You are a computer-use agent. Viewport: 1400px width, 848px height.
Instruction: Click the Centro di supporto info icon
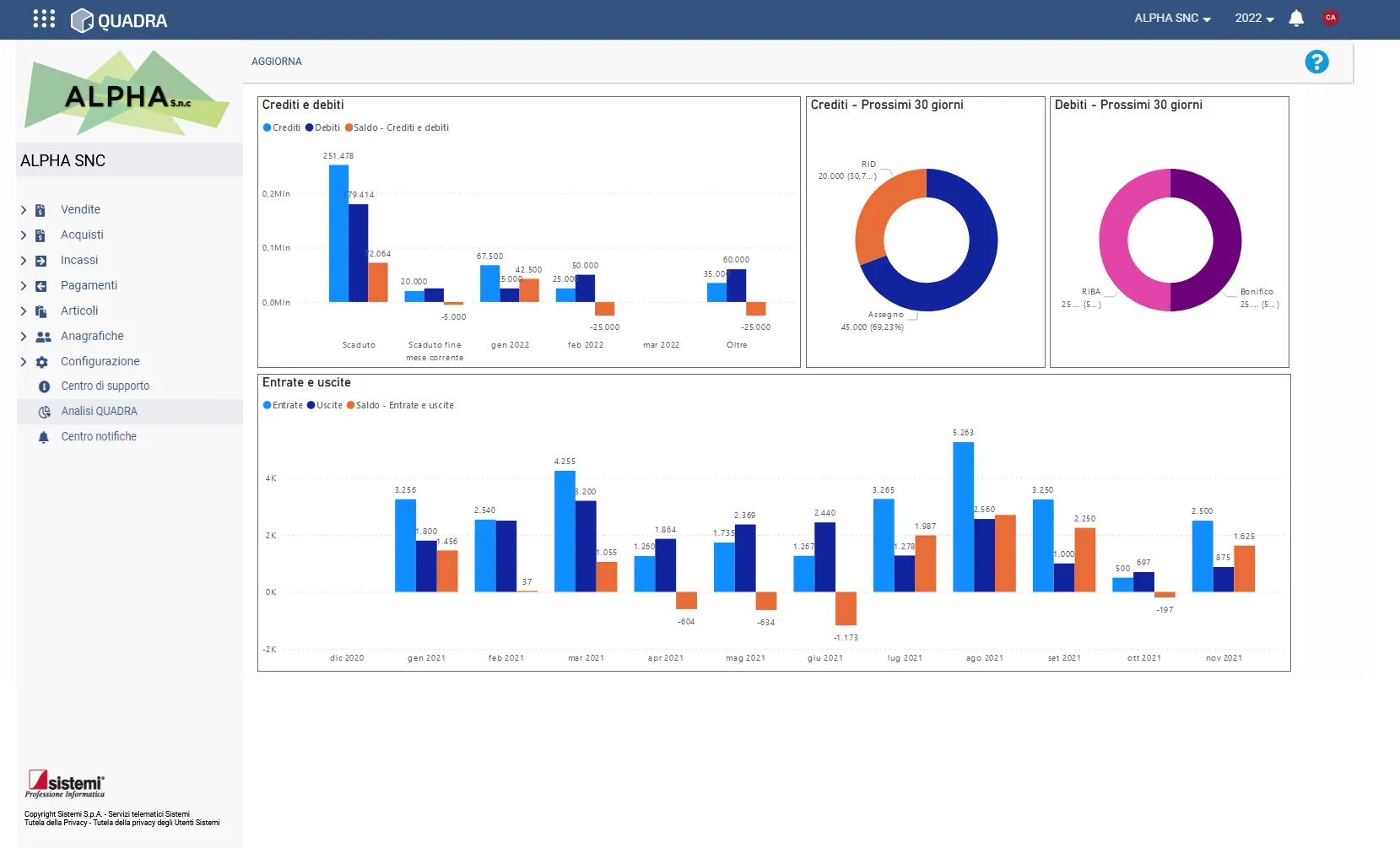coord(44,386)
